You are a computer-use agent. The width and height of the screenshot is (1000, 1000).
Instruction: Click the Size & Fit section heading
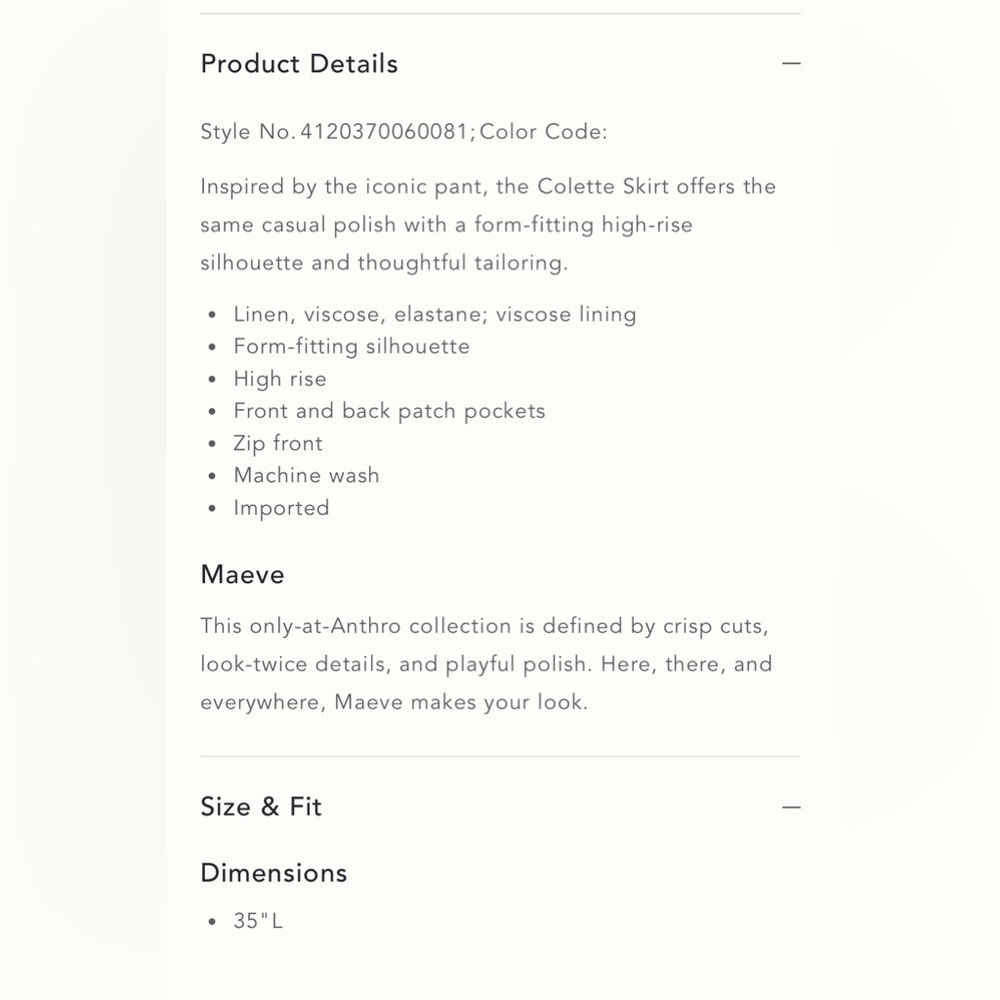(261, 807)
